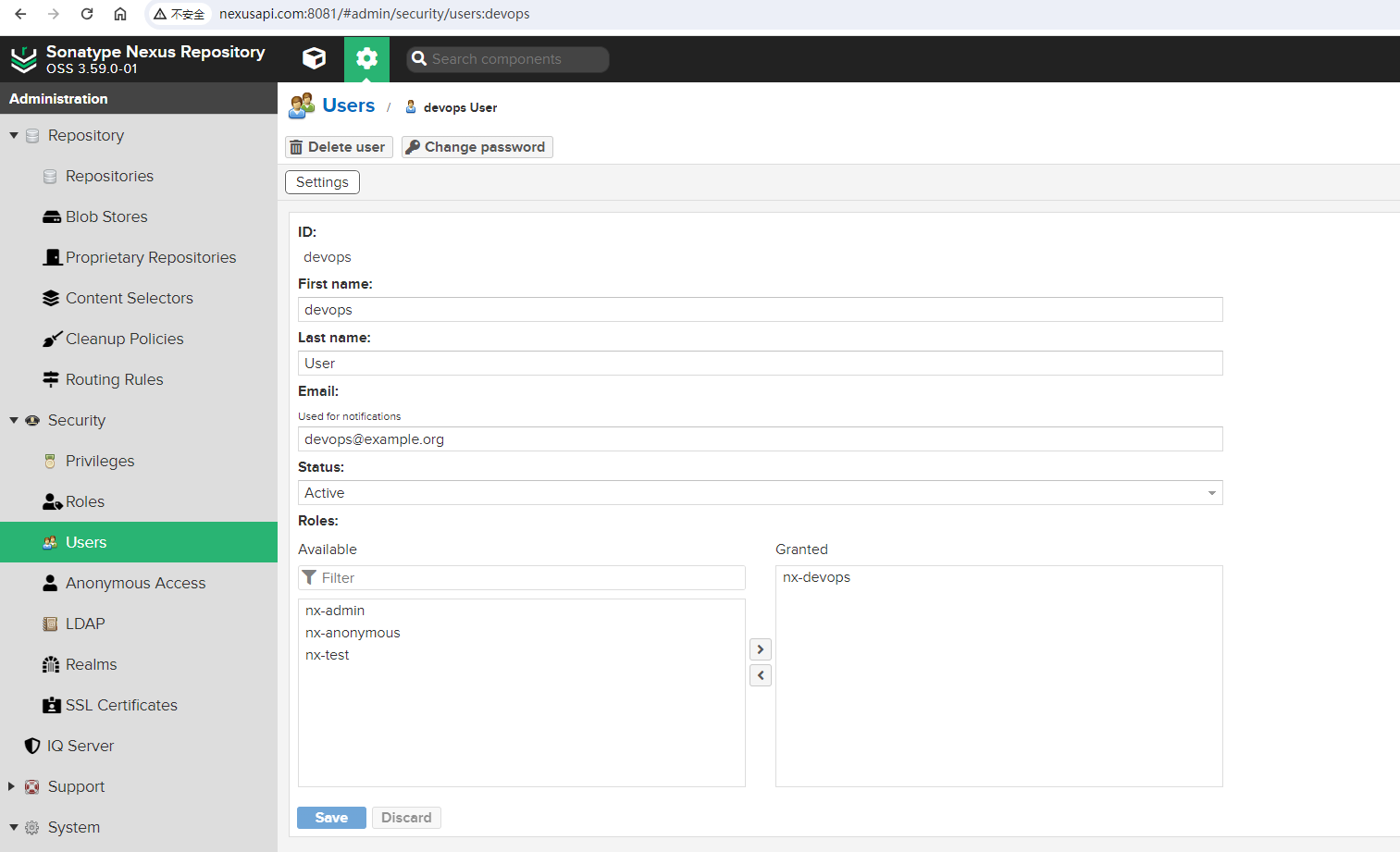Collapse the System tree section
This screenshot has height=852, width=1400.
14,827
